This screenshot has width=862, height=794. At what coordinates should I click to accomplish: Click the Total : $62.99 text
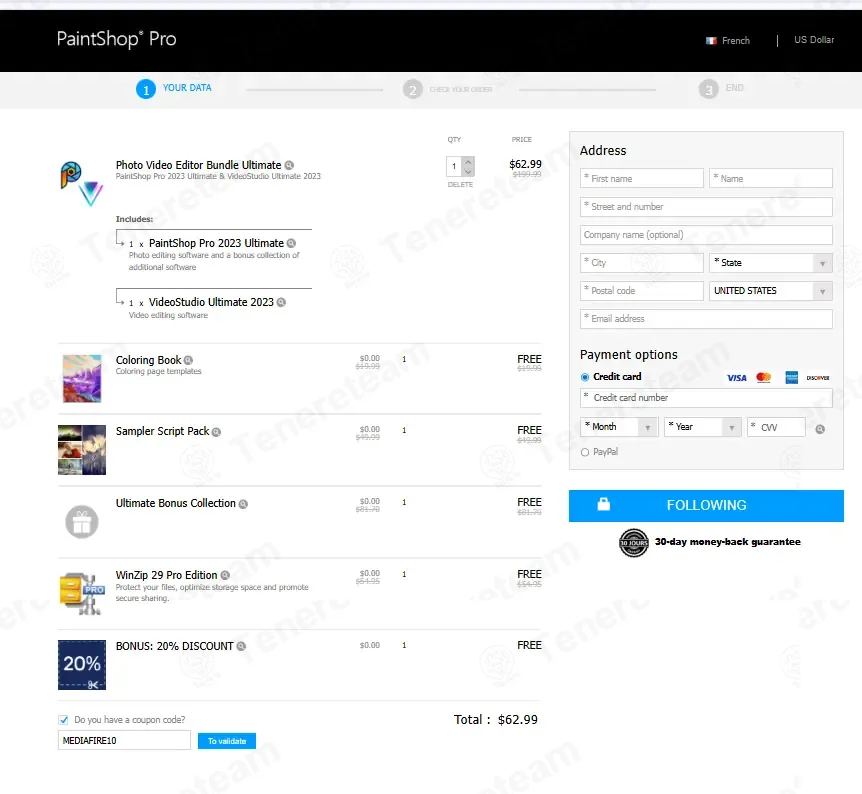point(495,720)
